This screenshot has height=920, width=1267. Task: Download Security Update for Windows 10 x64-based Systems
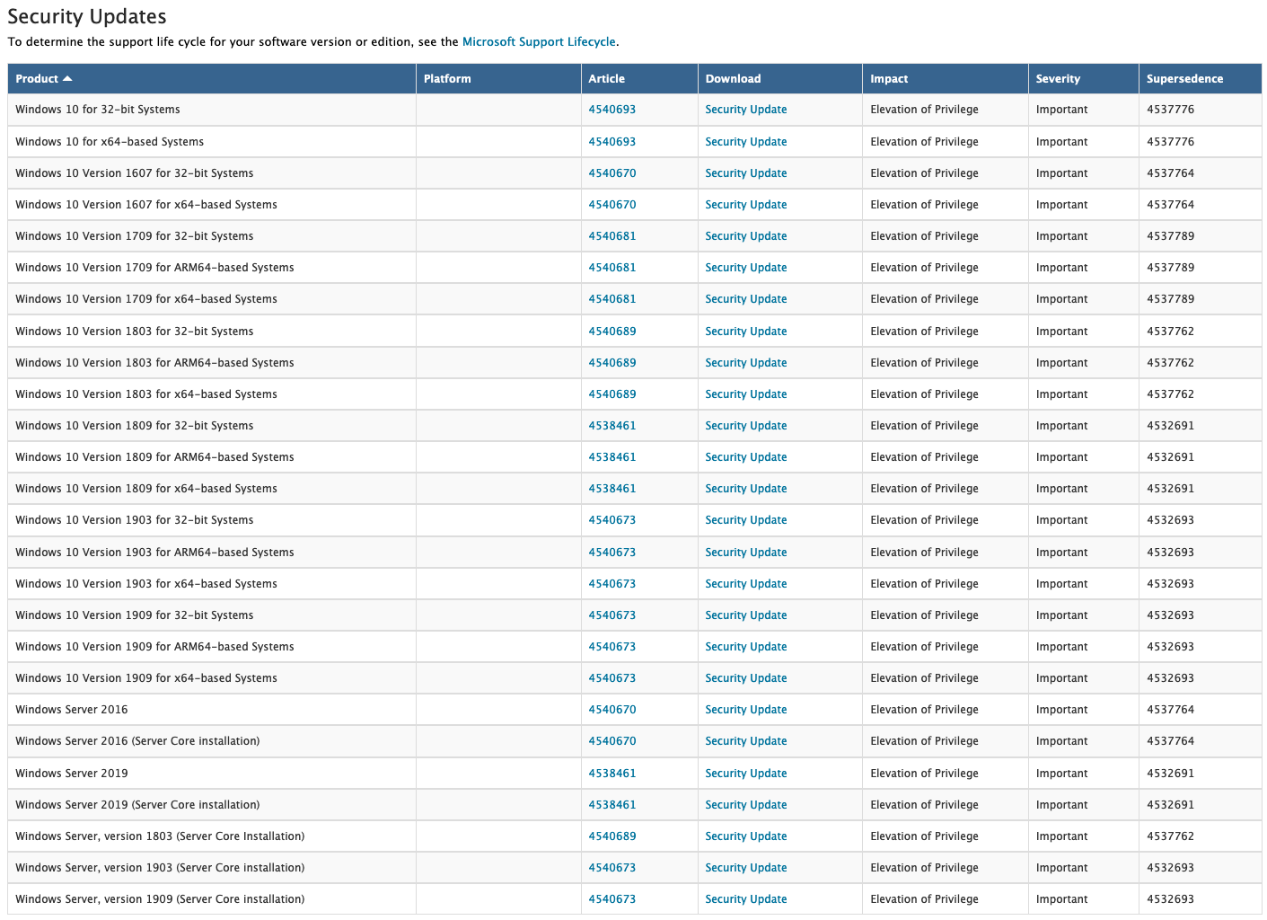pos(746,142)
